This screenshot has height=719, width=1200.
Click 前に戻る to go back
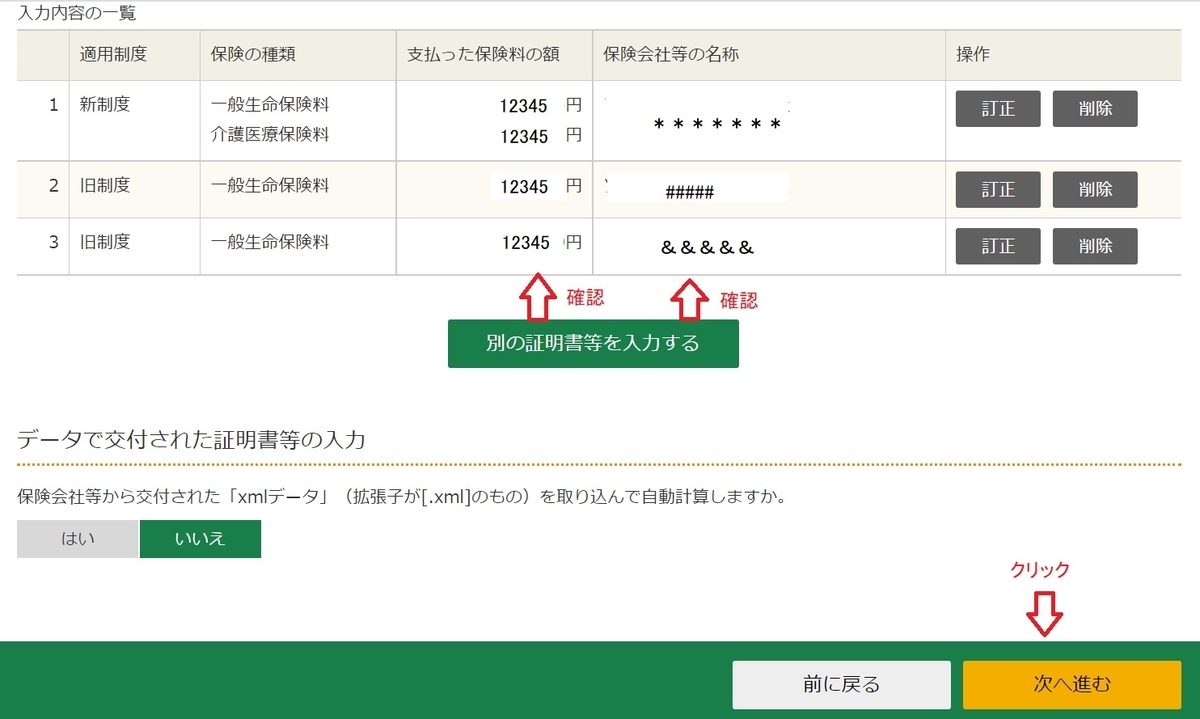[x=843, y=684]
